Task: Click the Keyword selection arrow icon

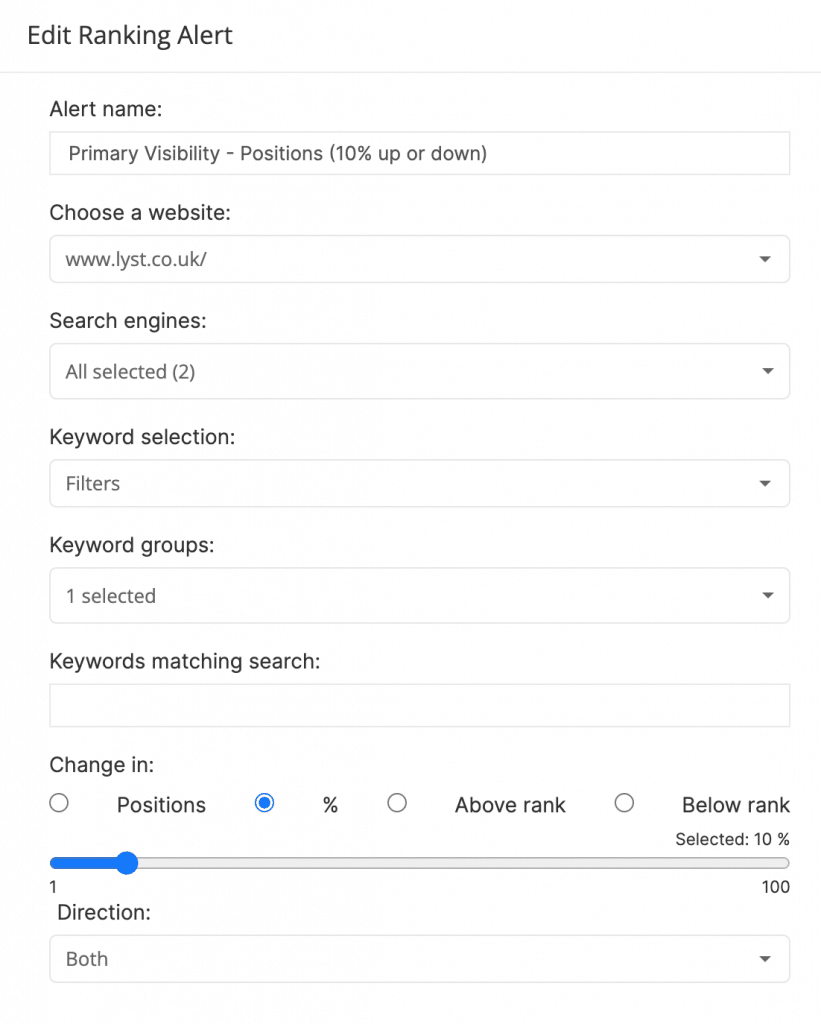Action: pyautogui.click(x=765, y=483)
